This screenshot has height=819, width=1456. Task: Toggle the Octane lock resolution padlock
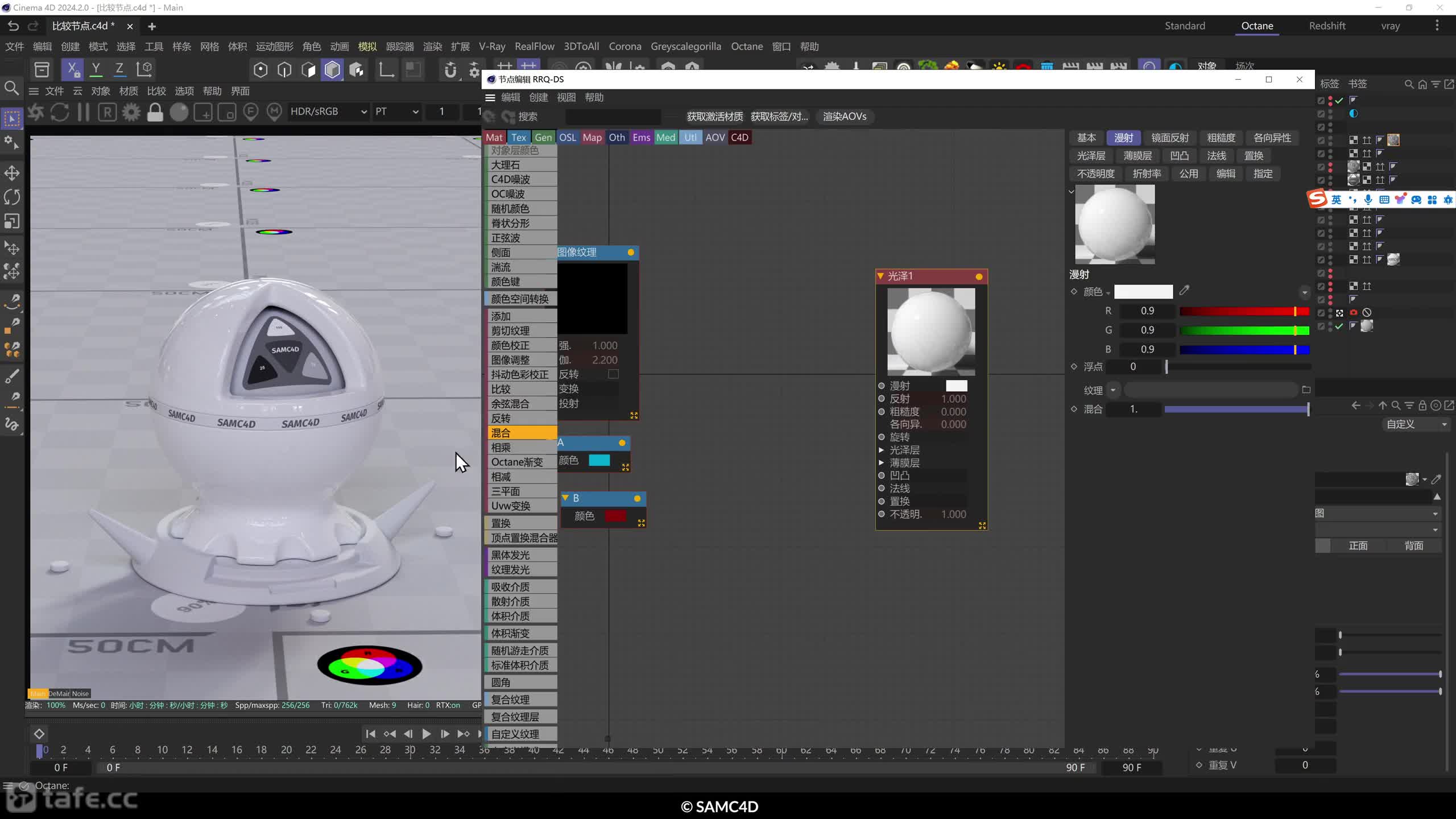(x=155, y=112)
